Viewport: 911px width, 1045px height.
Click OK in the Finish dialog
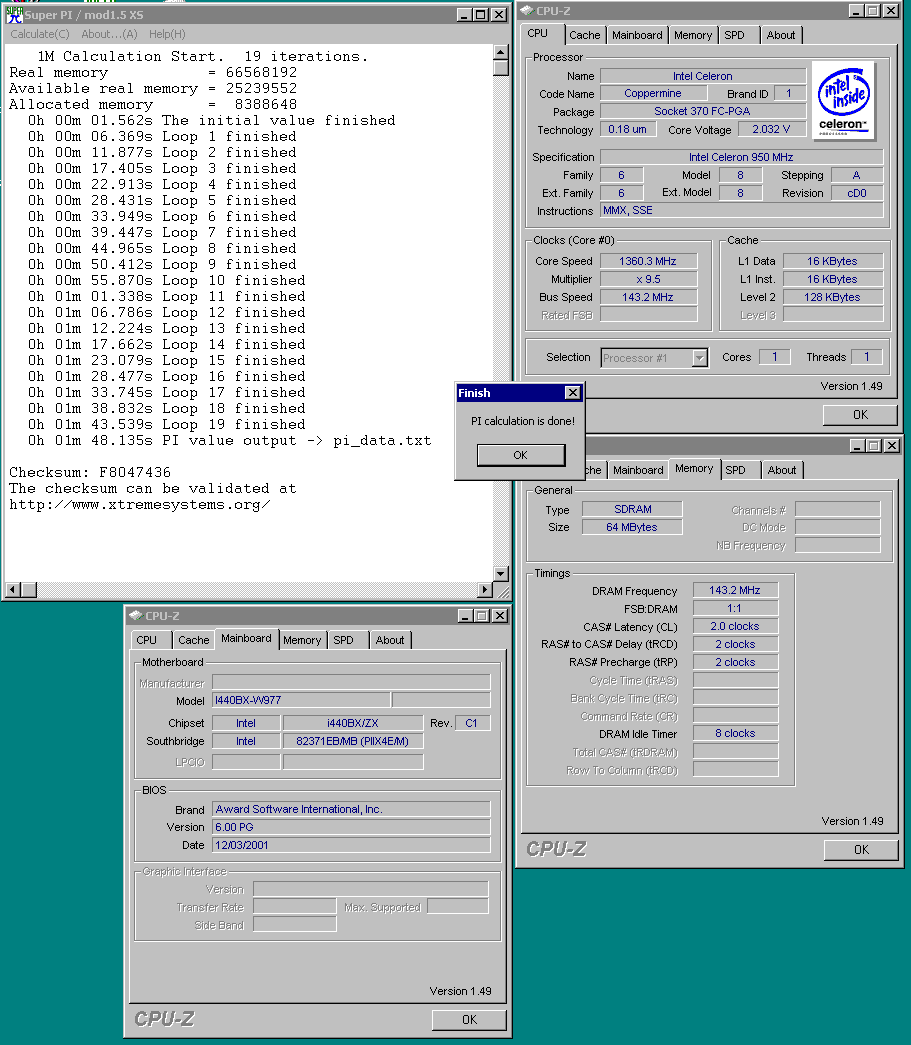(x=520, y=455)
